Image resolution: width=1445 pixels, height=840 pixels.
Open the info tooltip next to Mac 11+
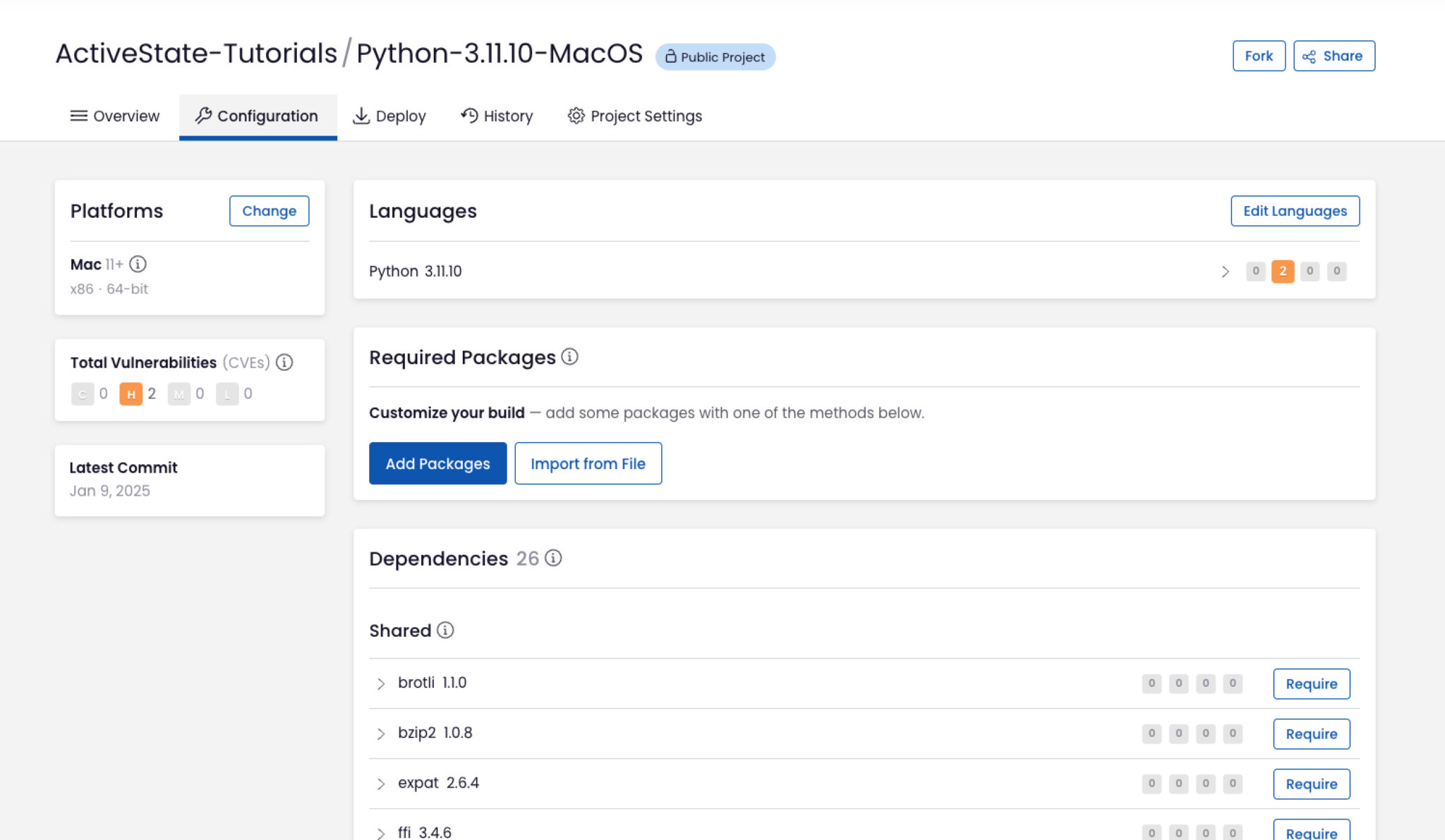coord(139,264)
